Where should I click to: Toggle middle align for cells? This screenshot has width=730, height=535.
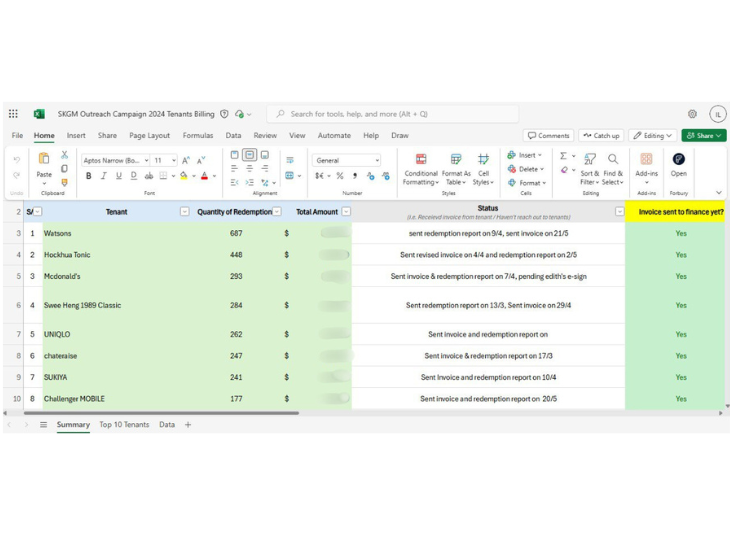[249, 155]
